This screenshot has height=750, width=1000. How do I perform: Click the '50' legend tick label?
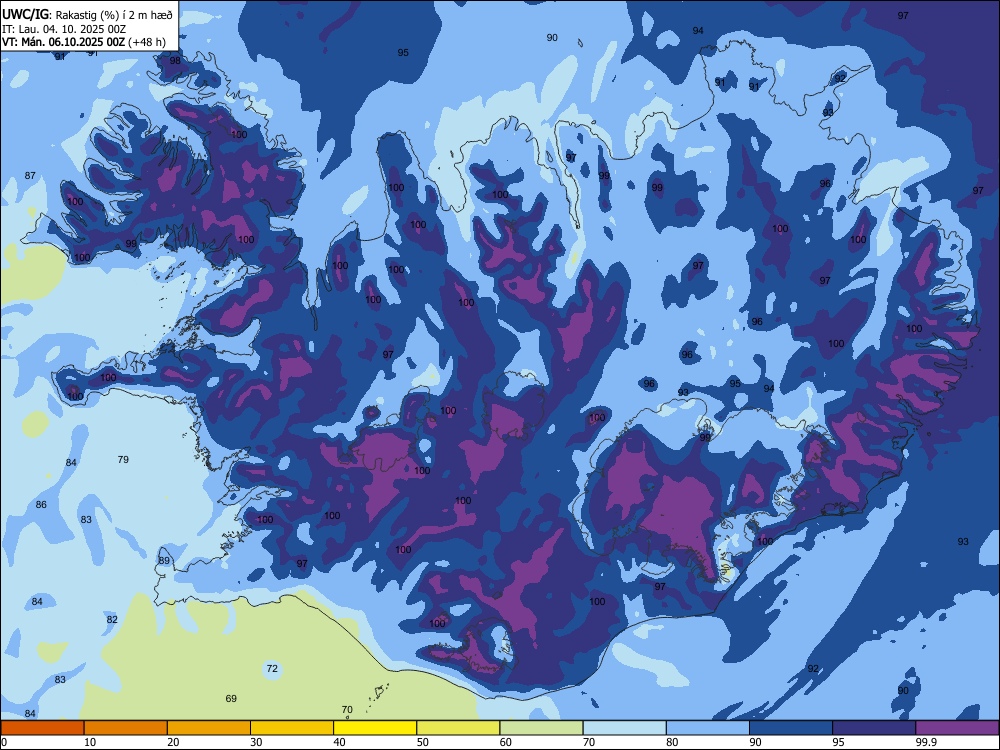(x=423, y=742)
